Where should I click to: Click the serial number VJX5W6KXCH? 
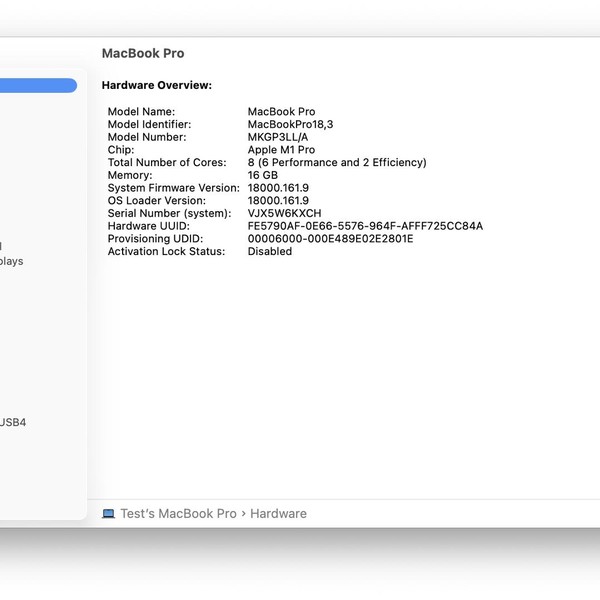(284, 213)
